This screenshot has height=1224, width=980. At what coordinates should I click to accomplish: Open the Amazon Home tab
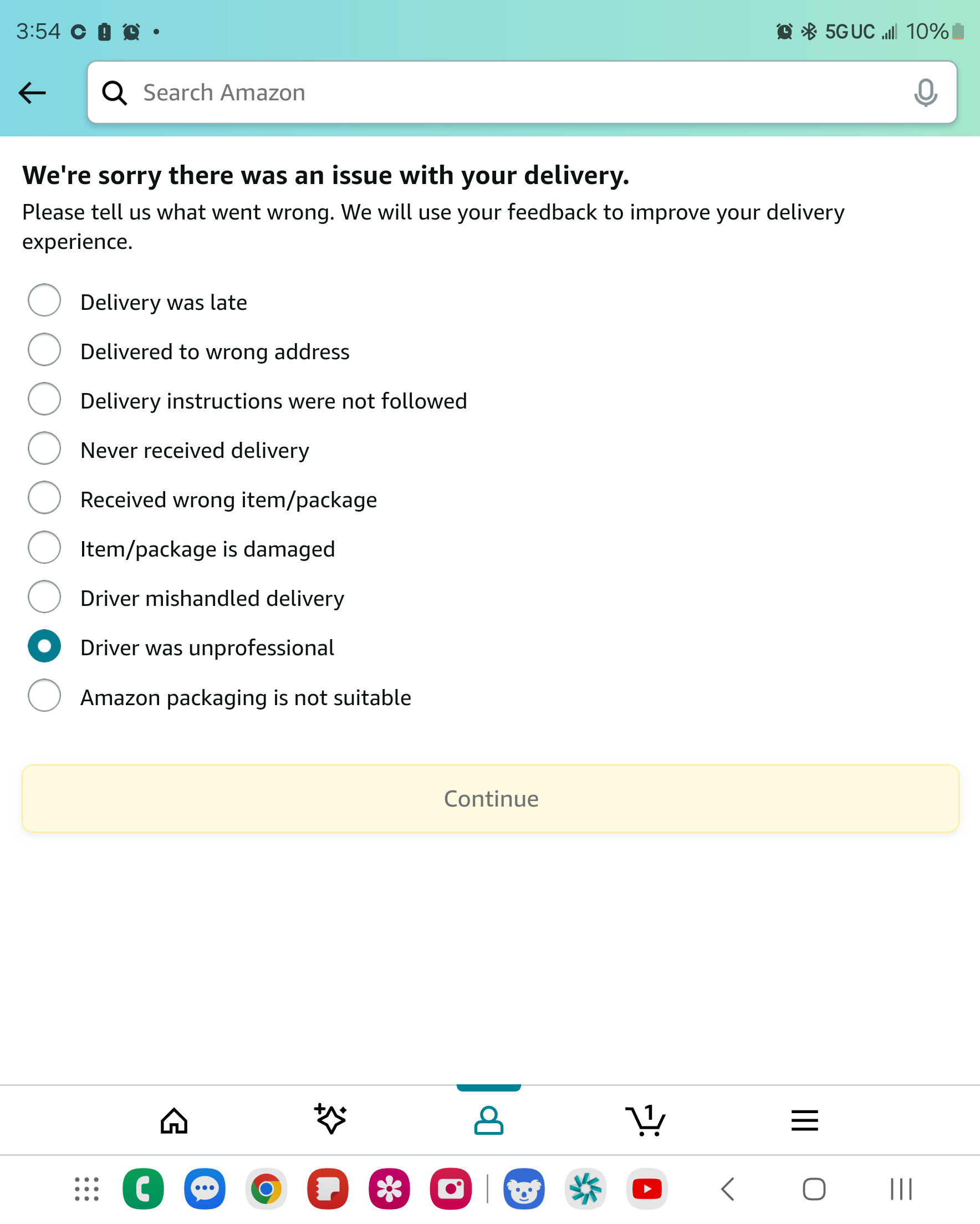(173, 1120)
